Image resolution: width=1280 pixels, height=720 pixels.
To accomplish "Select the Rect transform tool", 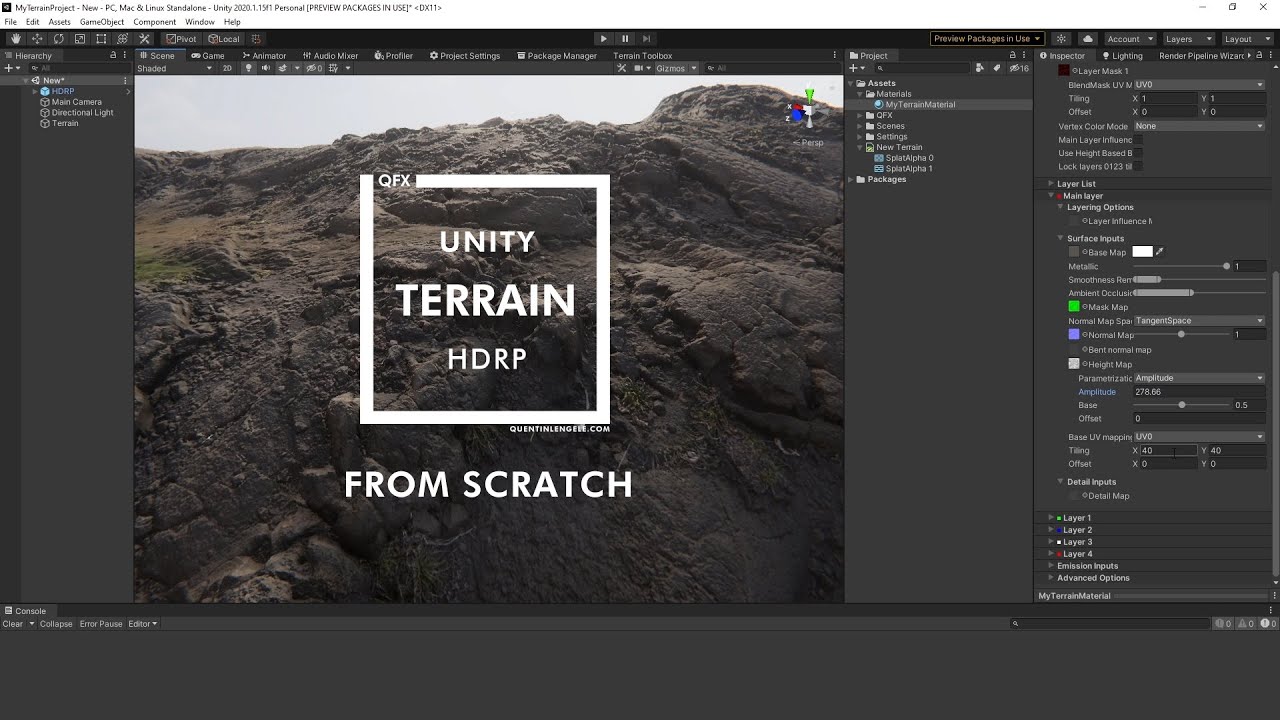I will point(101,39).
